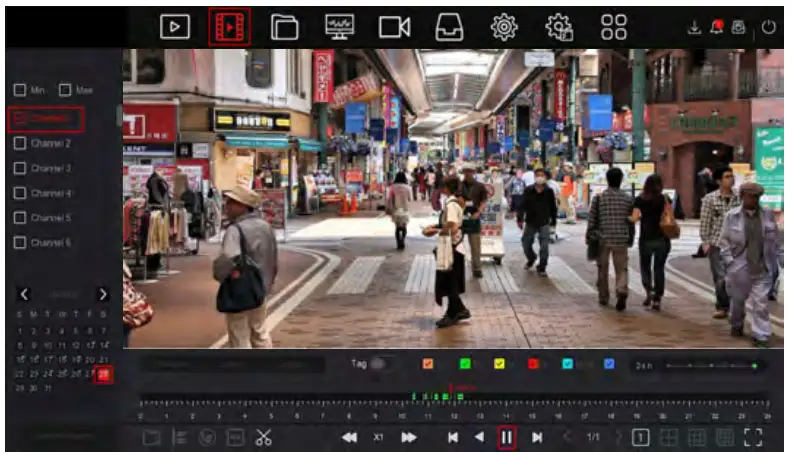Click the system settings gear icon
This screenshot has width=792, height=455.
pyautogui.click(x=504, y=27)
